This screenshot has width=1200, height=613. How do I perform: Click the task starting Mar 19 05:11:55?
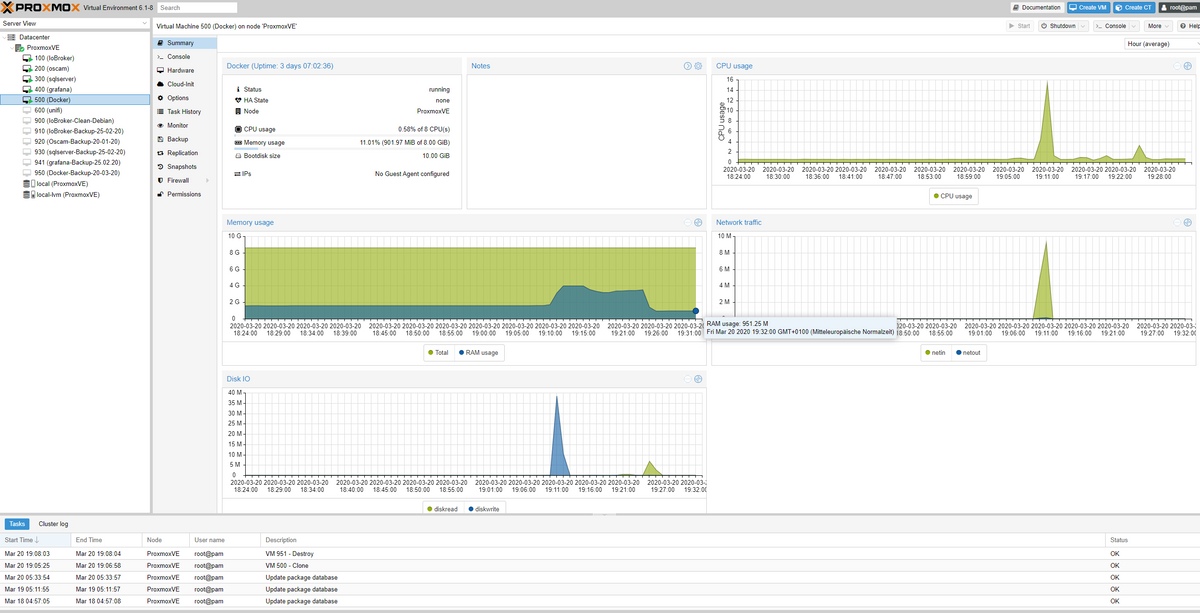point(600,589)
